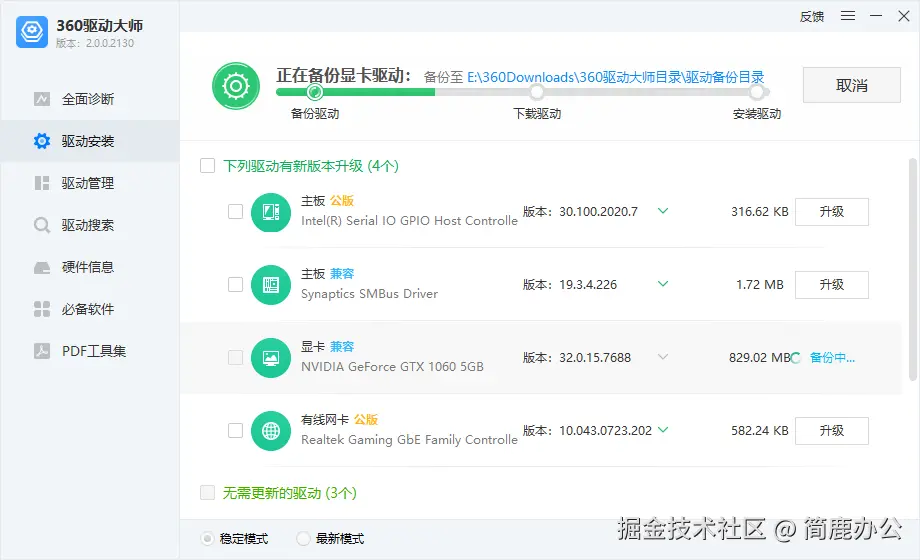
Task: Check the Intel Serial IO GPIO driver checkbox
Action: tap(235, 211)
